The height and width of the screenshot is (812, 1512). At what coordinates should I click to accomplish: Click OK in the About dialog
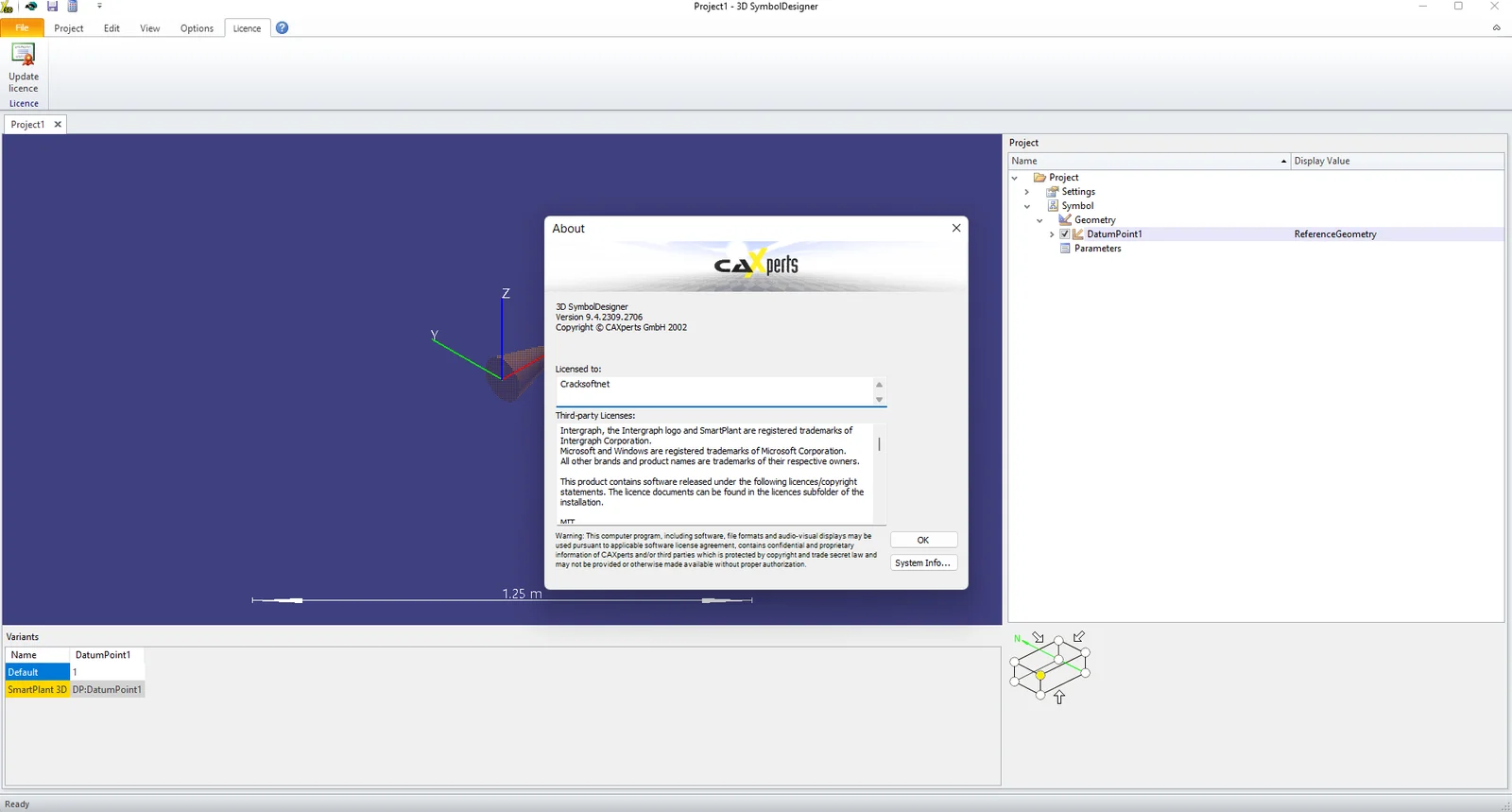coord(923,540)
